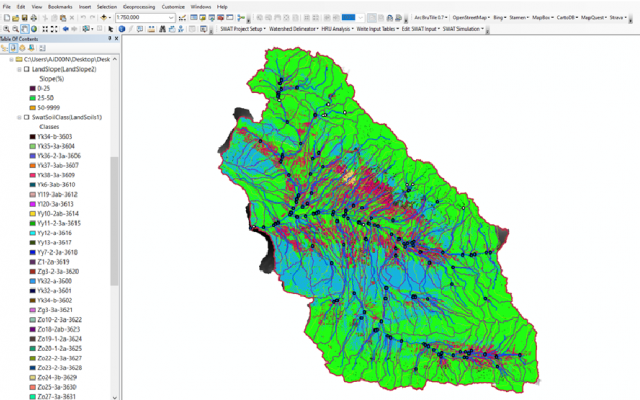The image size is (640, 400).
Task: Open Edit SWAT Input dropdown
Action: coord(421,29)
